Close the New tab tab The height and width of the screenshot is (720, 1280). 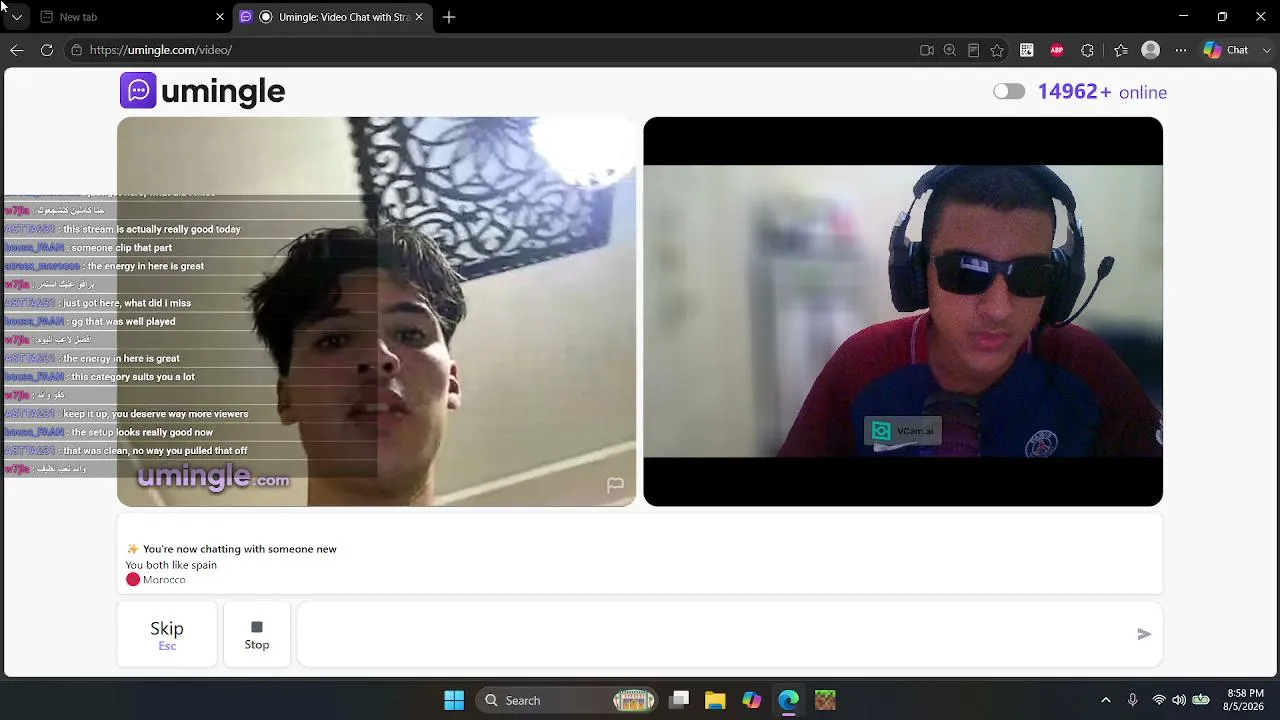click(x=220, y=17)
